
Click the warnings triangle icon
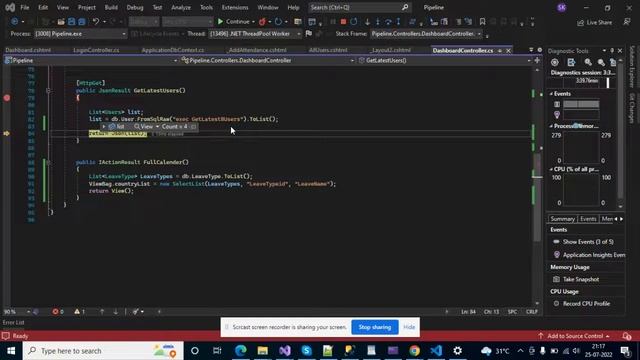point(77,311)
